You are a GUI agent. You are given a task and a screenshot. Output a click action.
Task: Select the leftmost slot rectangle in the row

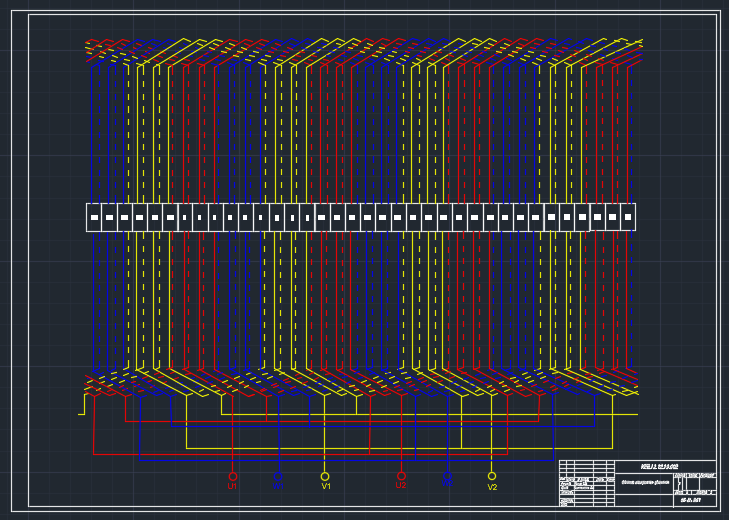click(x=94, y=217)
